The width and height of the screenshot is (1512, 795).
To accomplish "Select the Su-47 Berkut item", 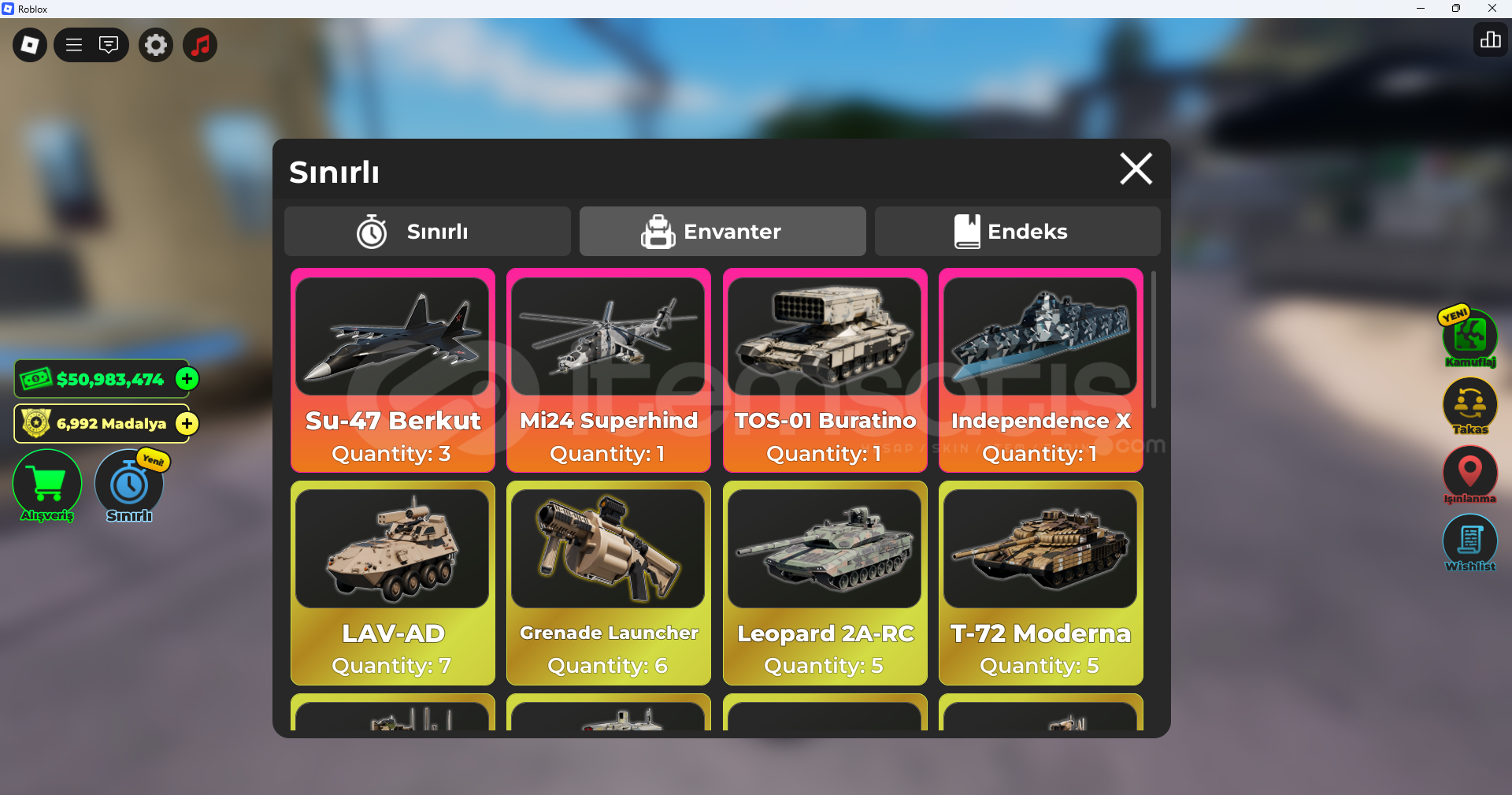I will click(x=393, y=370).
